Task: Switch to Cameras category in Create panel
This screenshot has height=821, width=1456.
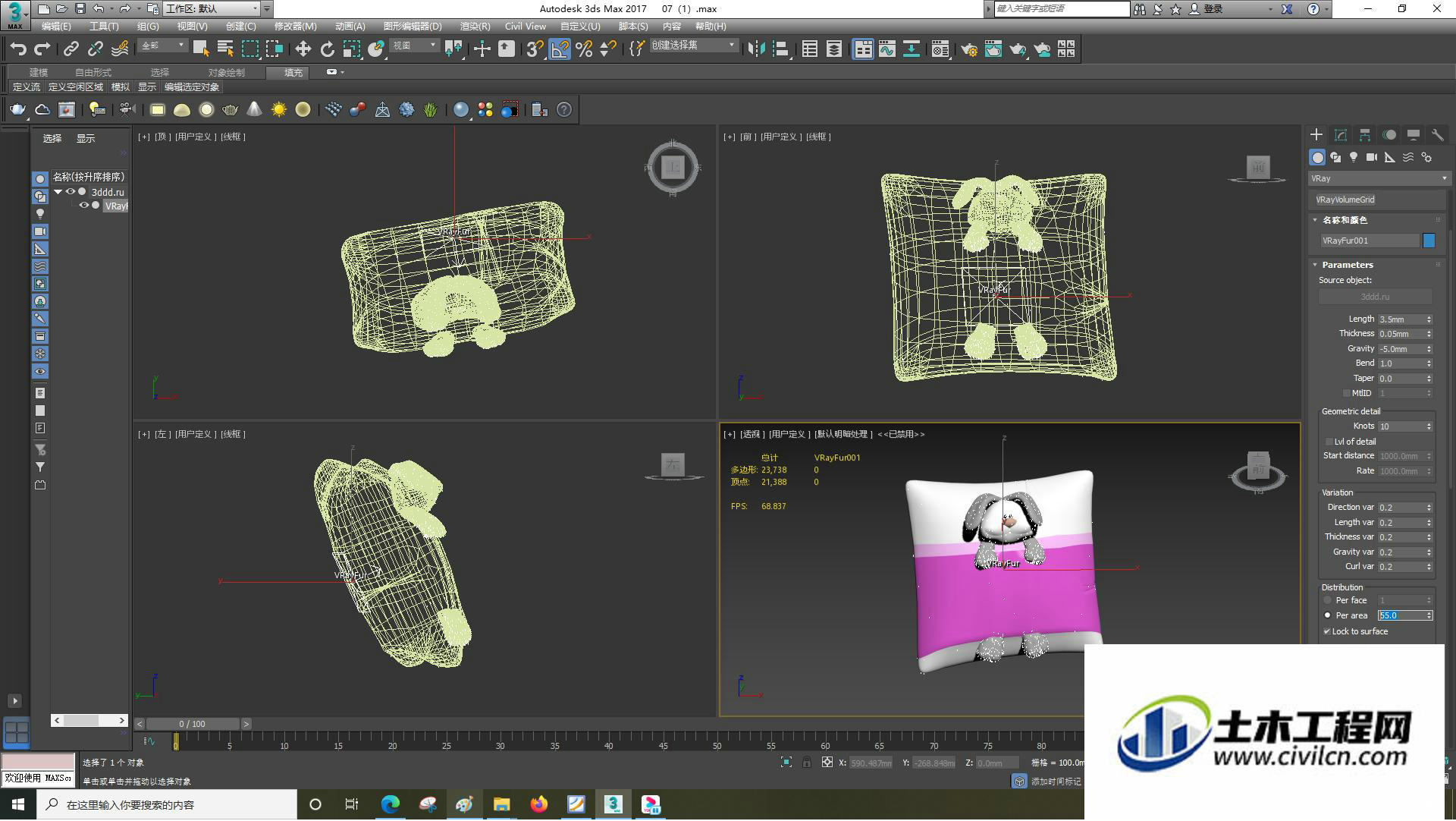Action: (1371, 157)
